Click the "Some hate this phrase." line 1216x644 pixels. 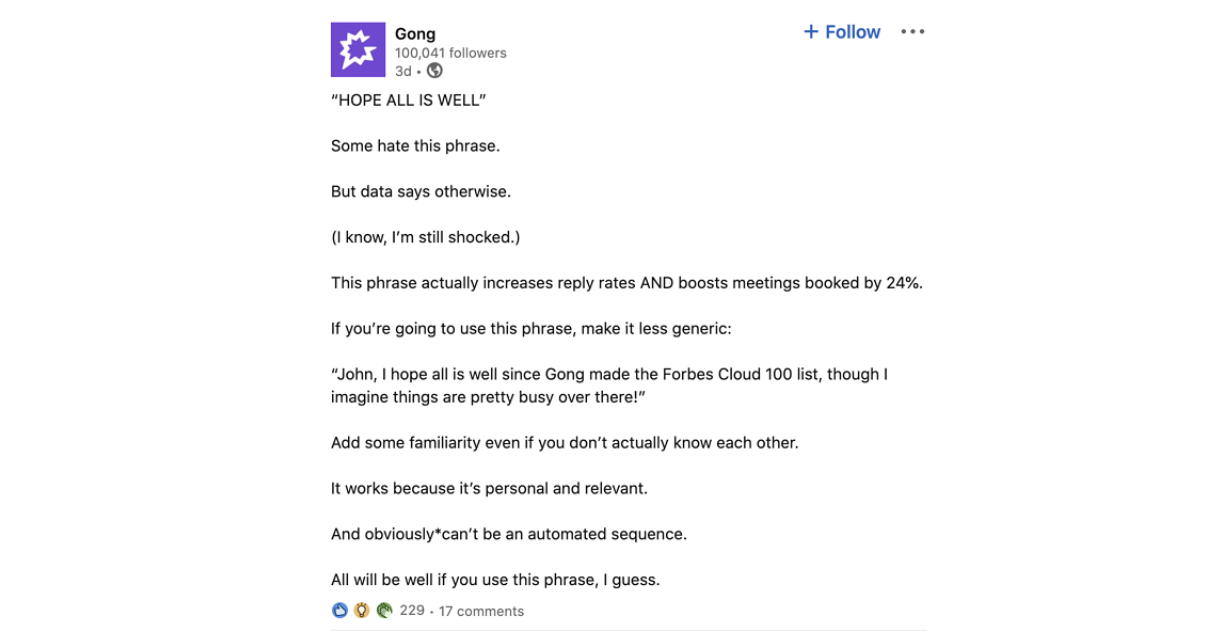(x=415, y=146)
